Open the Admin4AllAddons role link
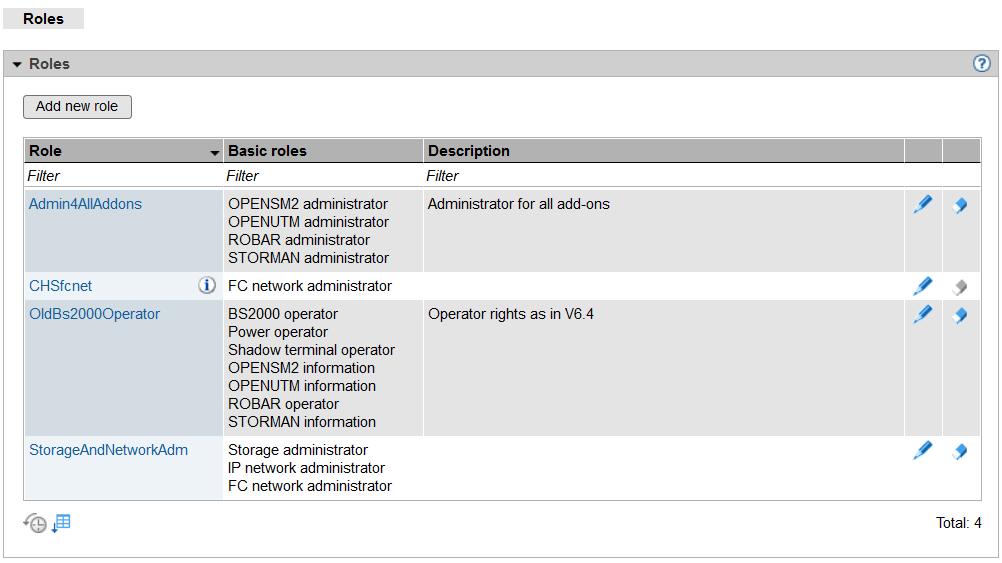This screenshot has width=1002, height=563. point(85,204)
